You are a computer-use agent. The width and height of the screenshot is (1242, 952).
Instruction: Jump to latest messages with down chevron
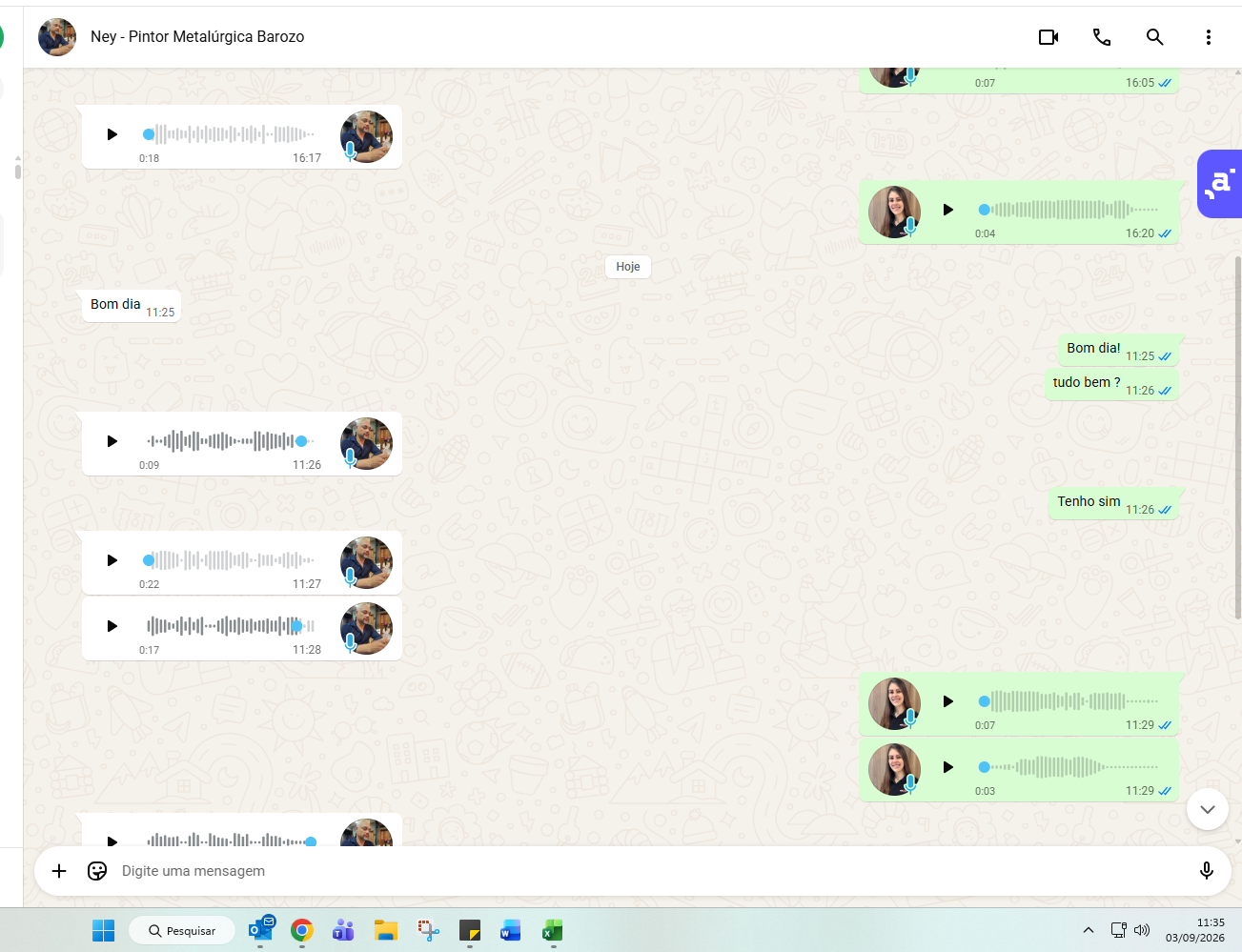coord(1208,809)
